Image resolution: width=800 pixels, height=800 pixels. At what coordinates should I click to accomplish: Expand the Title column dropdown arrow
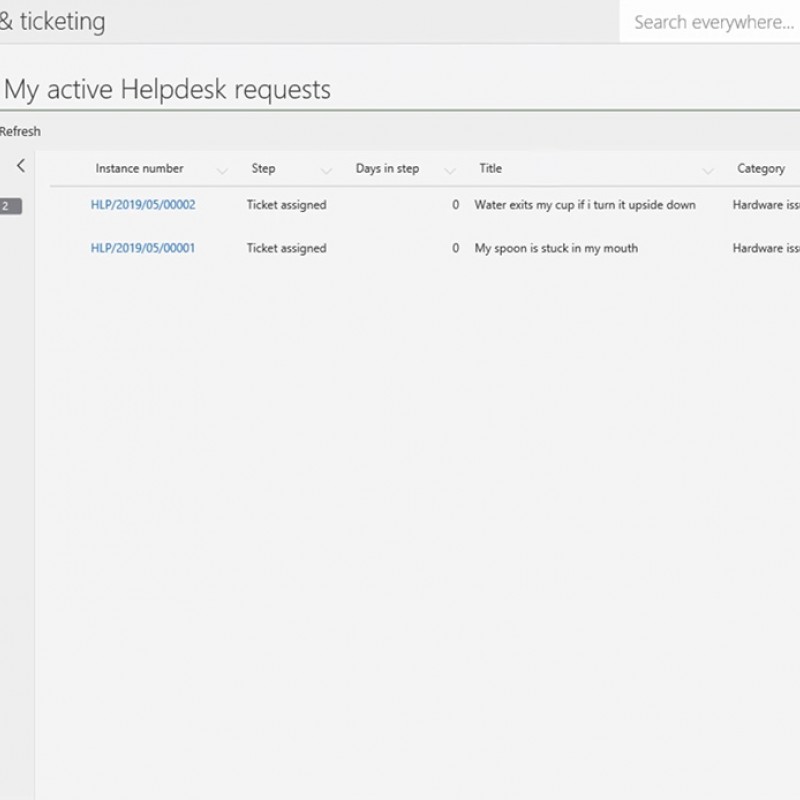tap(708, 170)
